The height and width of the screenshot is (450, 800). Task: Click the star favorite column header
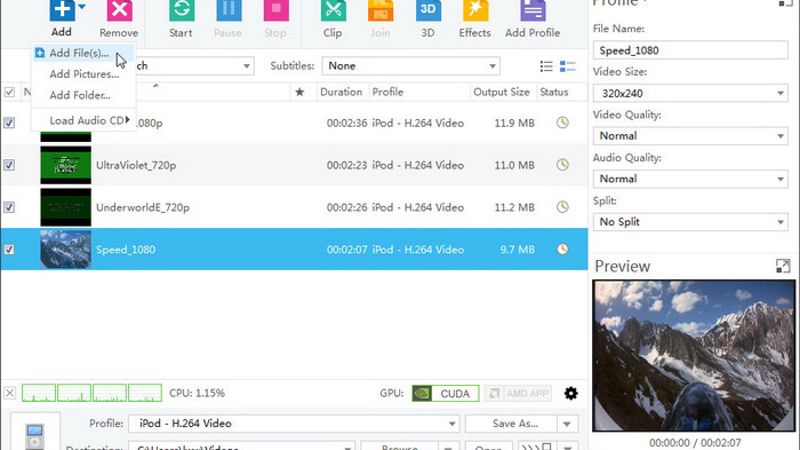tap(299, 92)
